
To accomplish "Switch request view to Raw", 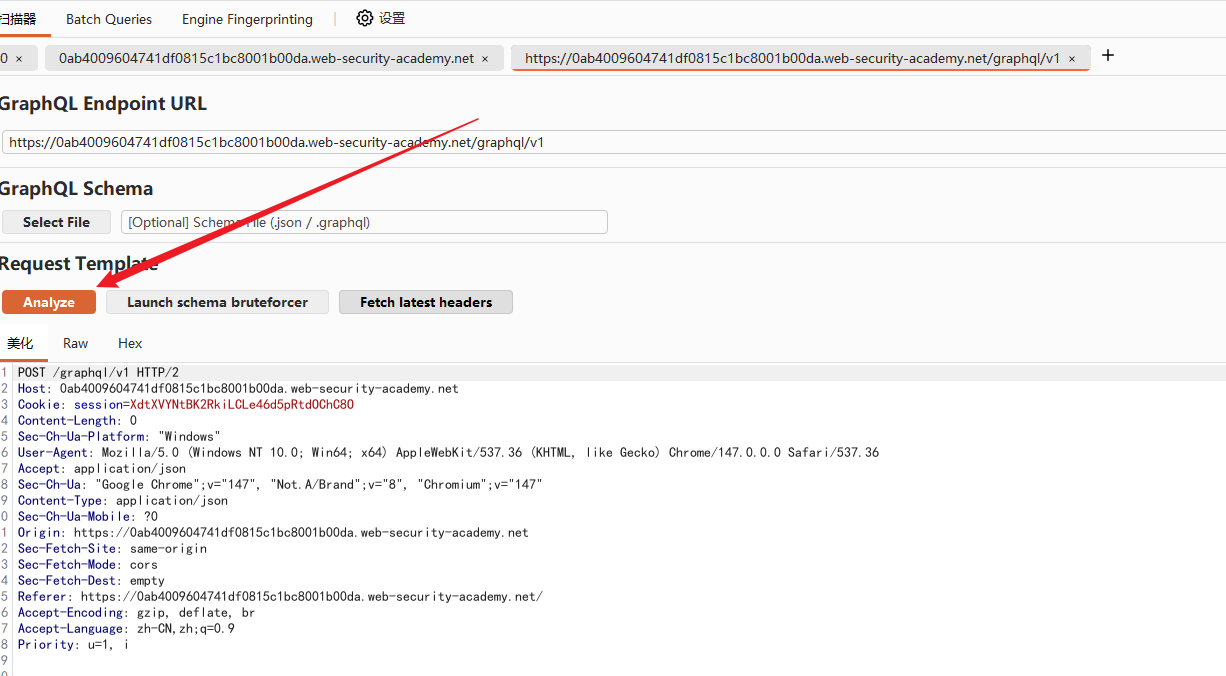I will point(76,343).
